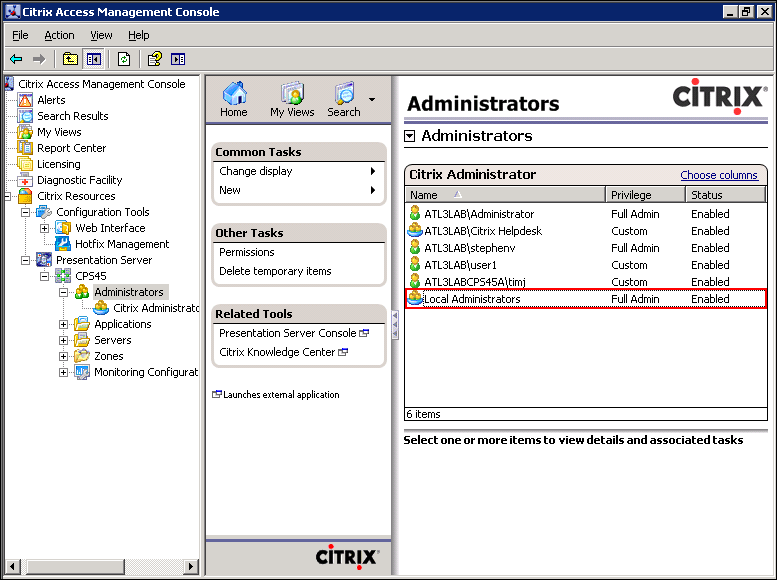Click the show/hide action pane toolbar icon
This screenshot has width=777, height=580.
click(178, 59)
